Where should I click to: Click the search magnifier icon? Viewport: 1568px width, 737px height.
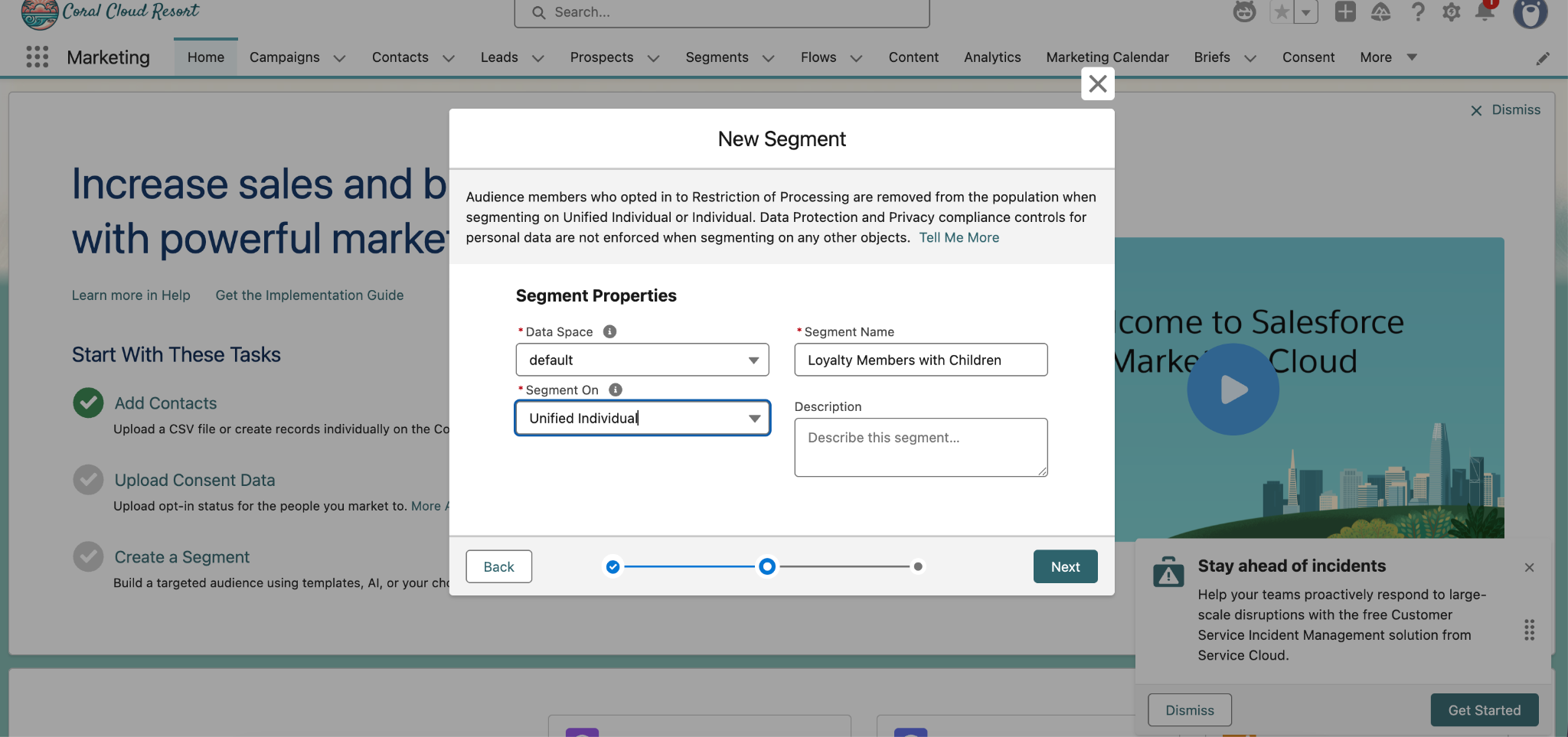(x=539, y=12)
